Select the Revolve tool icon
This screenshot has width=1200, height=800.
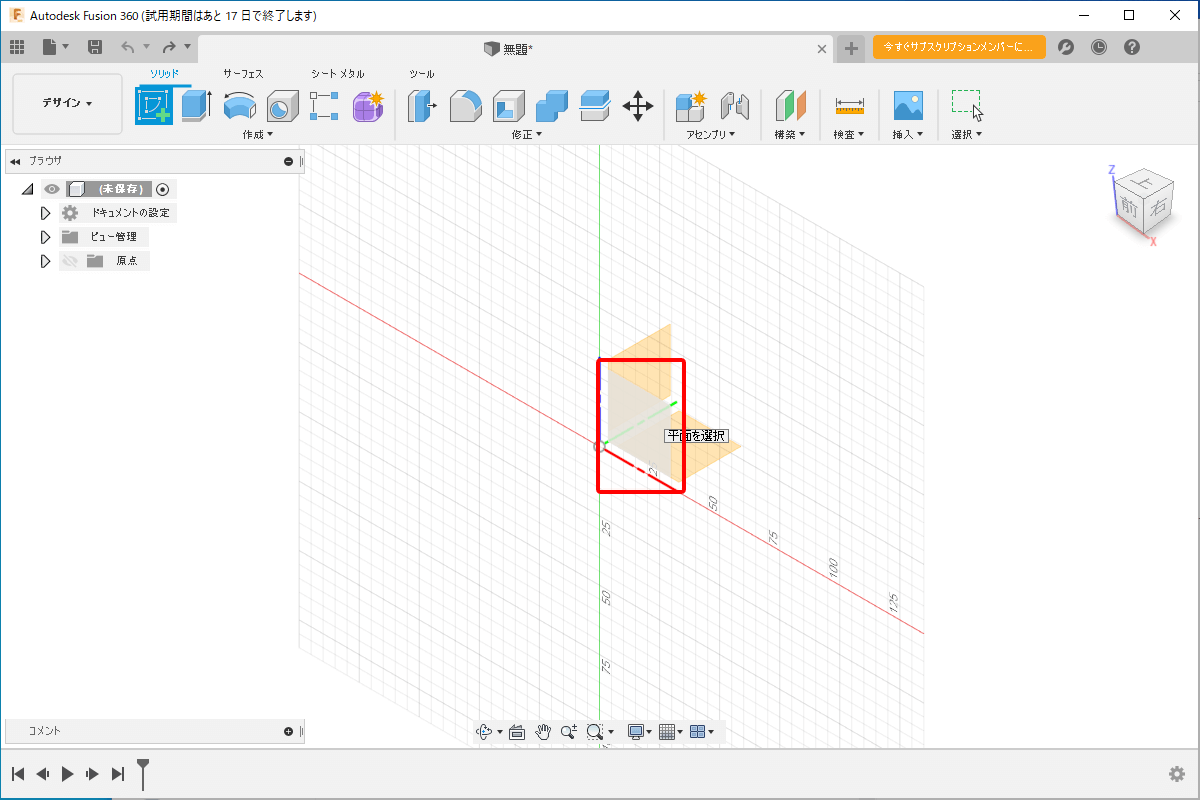point(240,105)
